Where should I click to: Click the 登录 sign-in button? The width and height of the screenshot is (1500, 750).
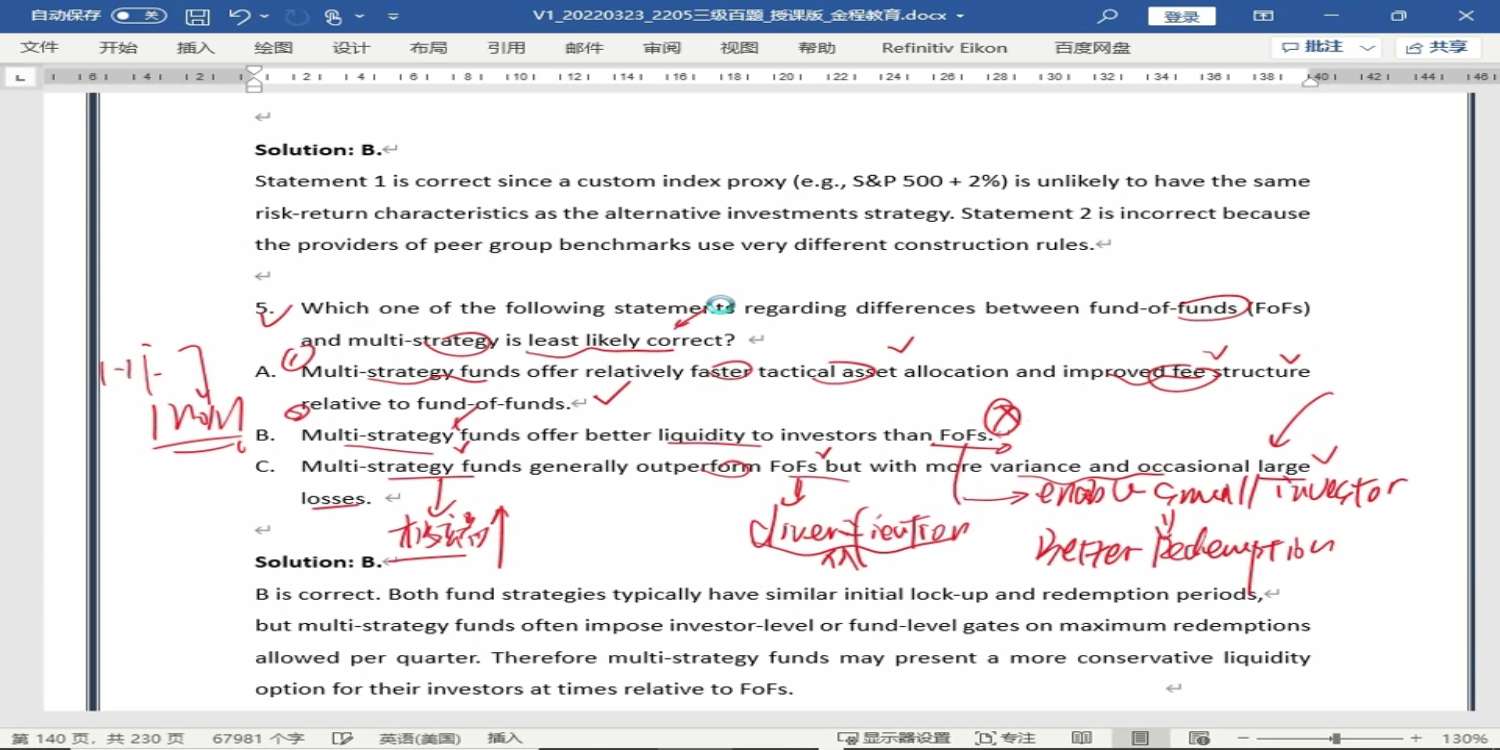(1181, 16)
